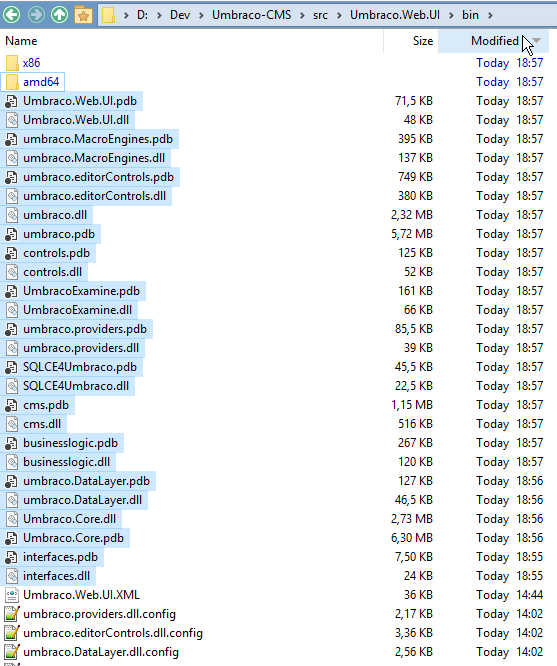Navigate to Umbraco-CMS in breadcrumb
557x666 pixels.
pyautogui.click(x=252, y=15)
